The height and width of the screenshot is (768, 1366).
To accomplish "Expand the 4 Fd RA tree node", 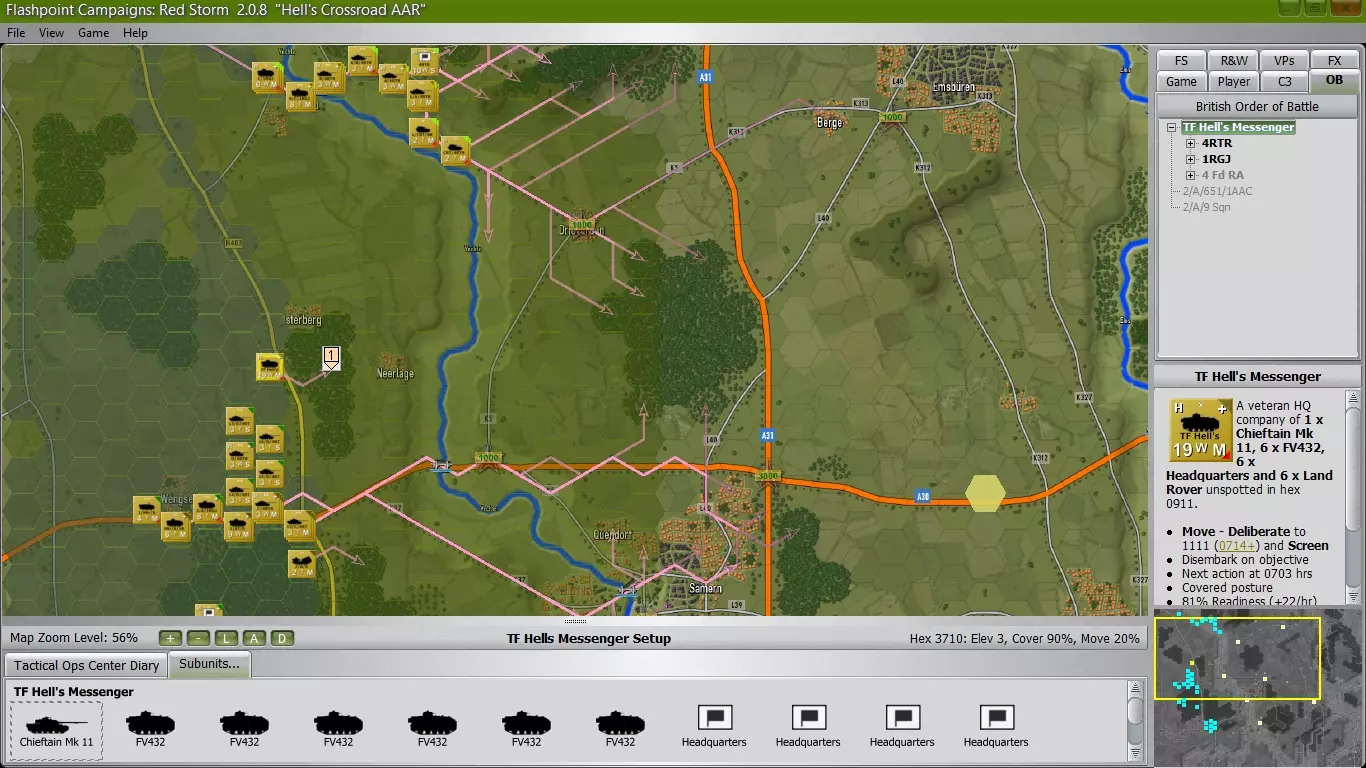I will (1190, 176).
